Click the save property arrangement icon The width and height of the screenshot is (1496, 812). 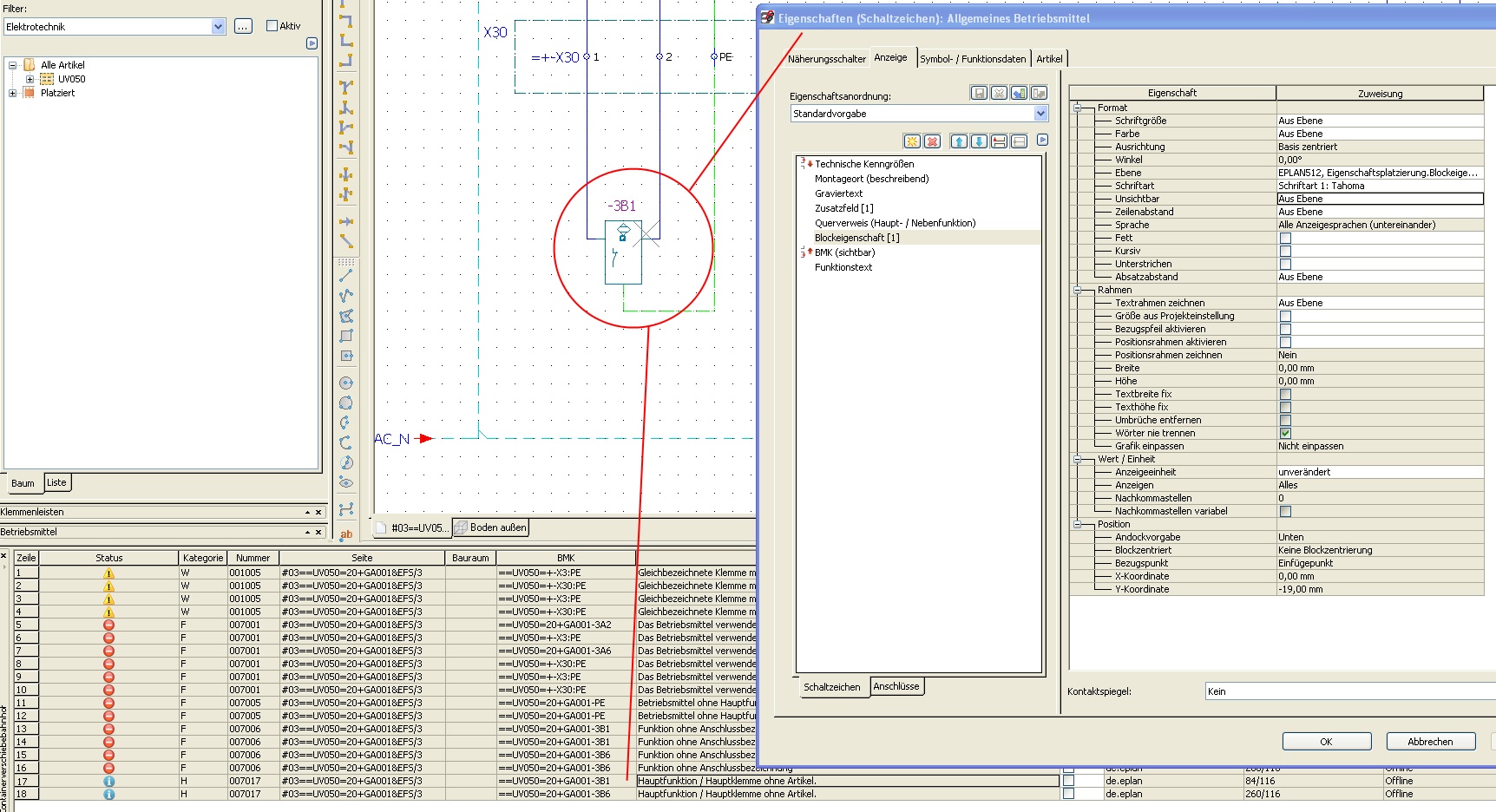(979, 93)
